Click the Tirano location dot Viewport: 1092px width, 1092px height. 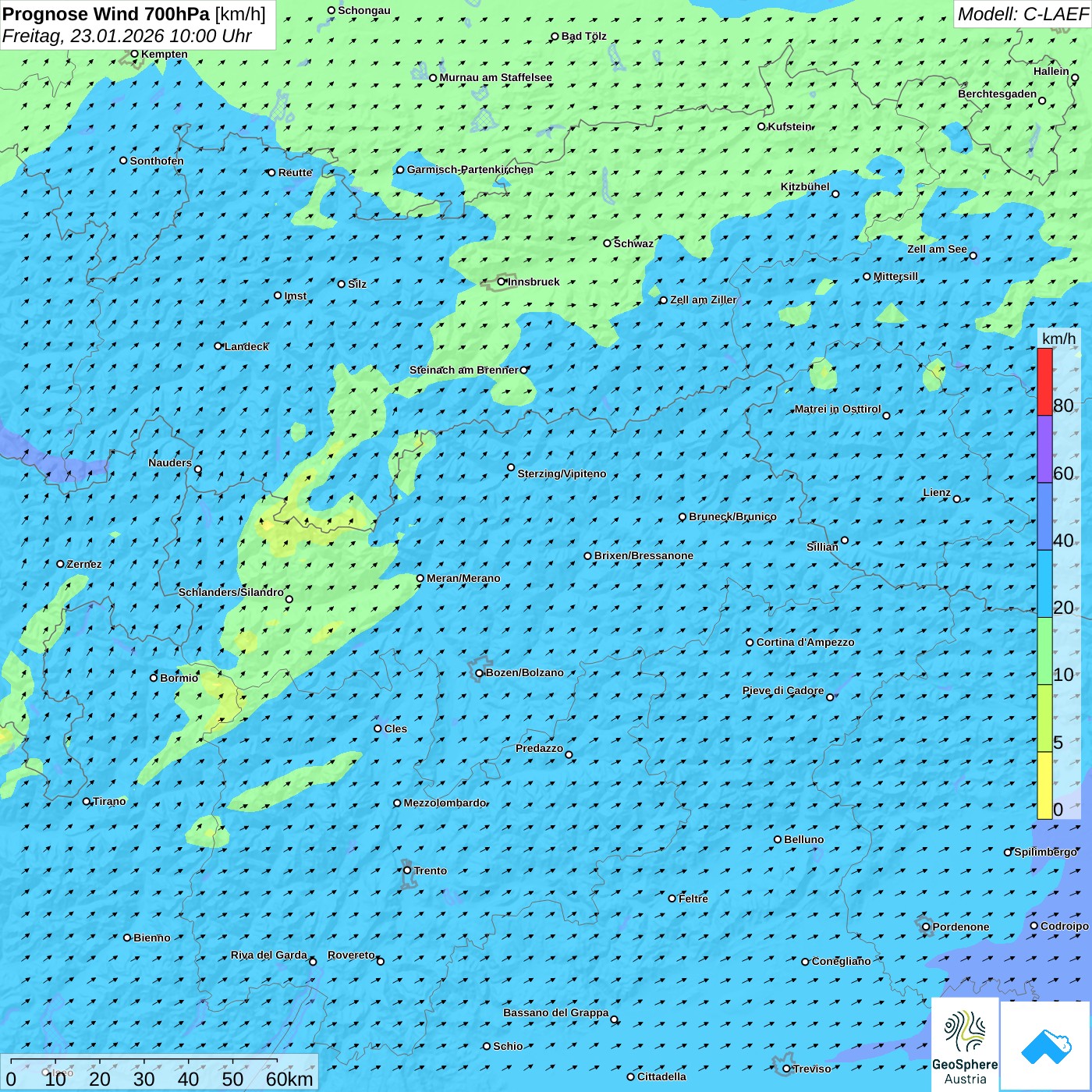(x=87, y=801)
